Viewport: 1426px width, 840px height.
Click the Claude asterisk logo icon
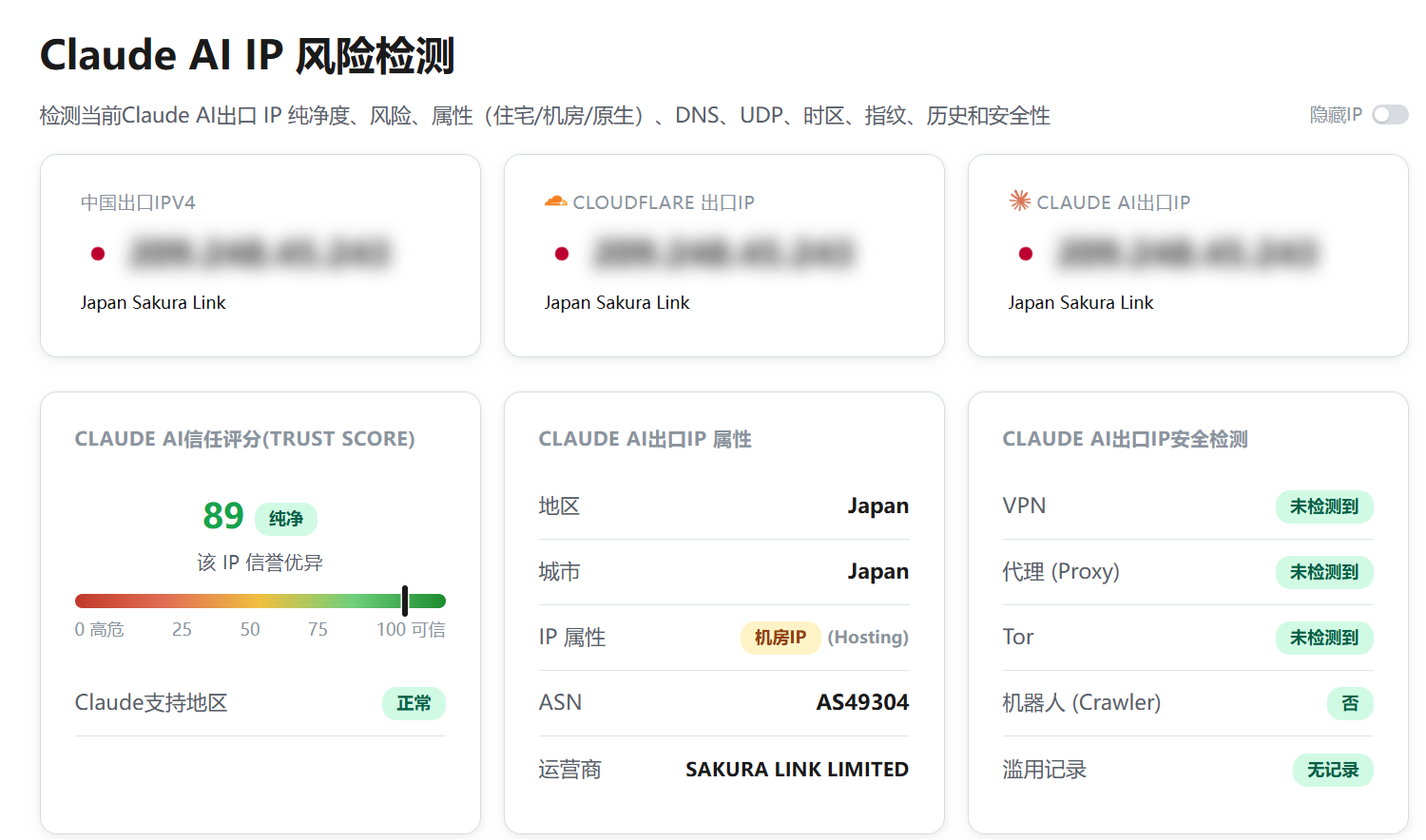tap(1019, 200)
